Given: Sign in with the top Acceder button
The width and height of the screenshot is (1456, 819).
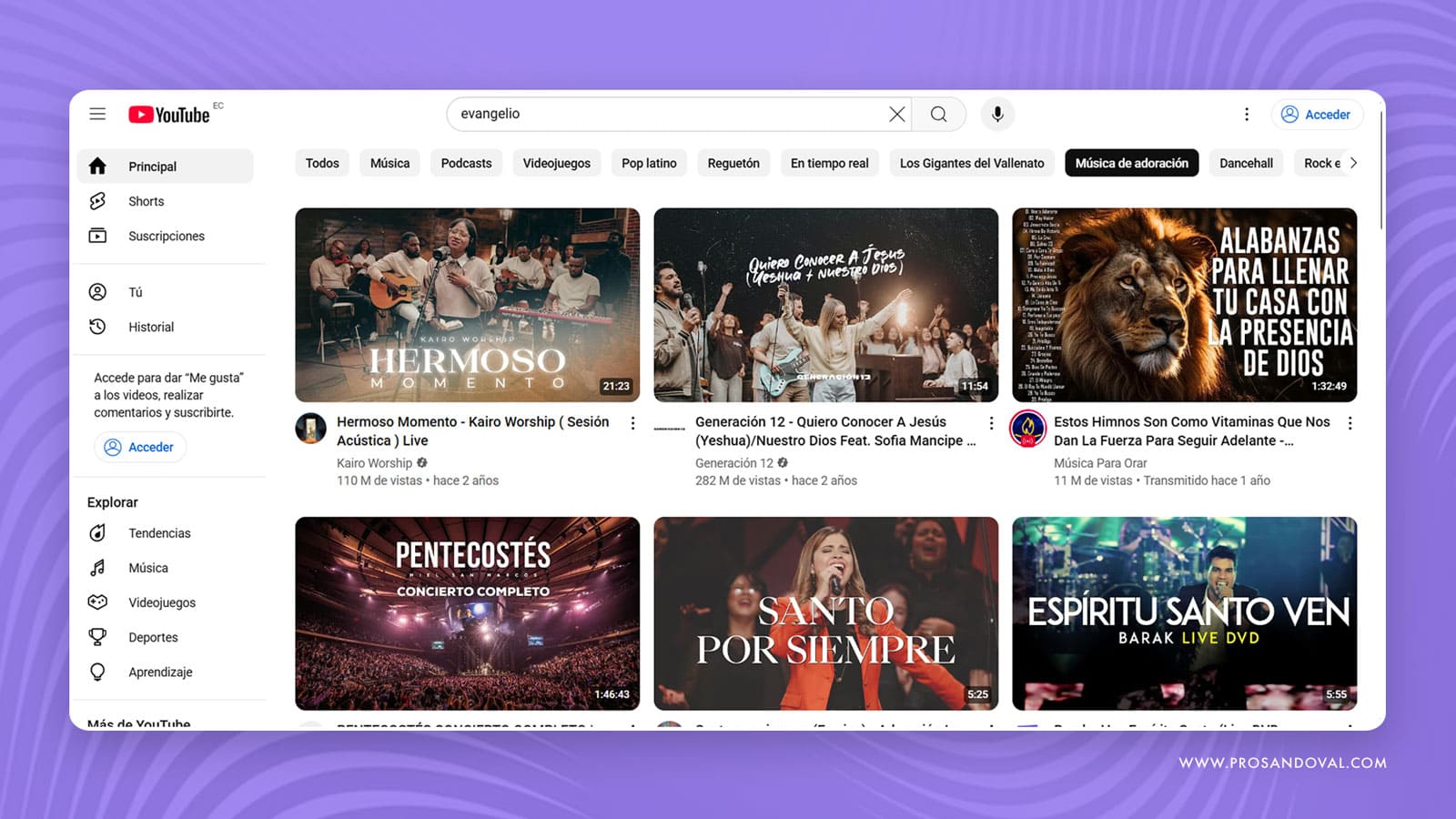Looking at the screenshot, I should 1316,114.
